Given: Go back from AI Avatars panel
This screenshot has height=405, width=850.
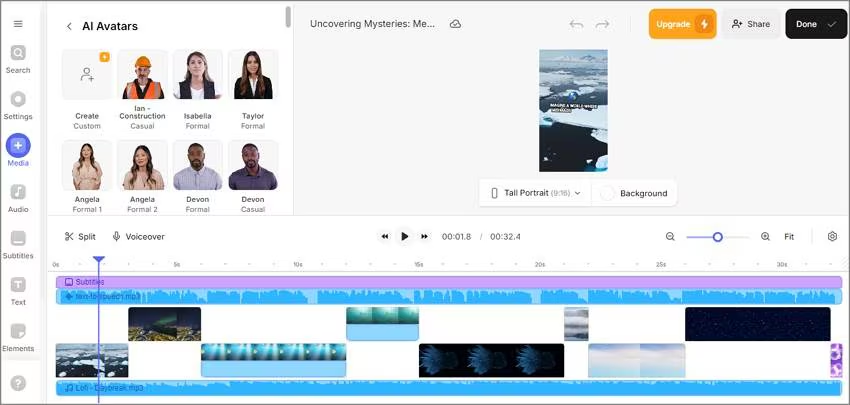Looking at the screenshot, I should [69, 26].
